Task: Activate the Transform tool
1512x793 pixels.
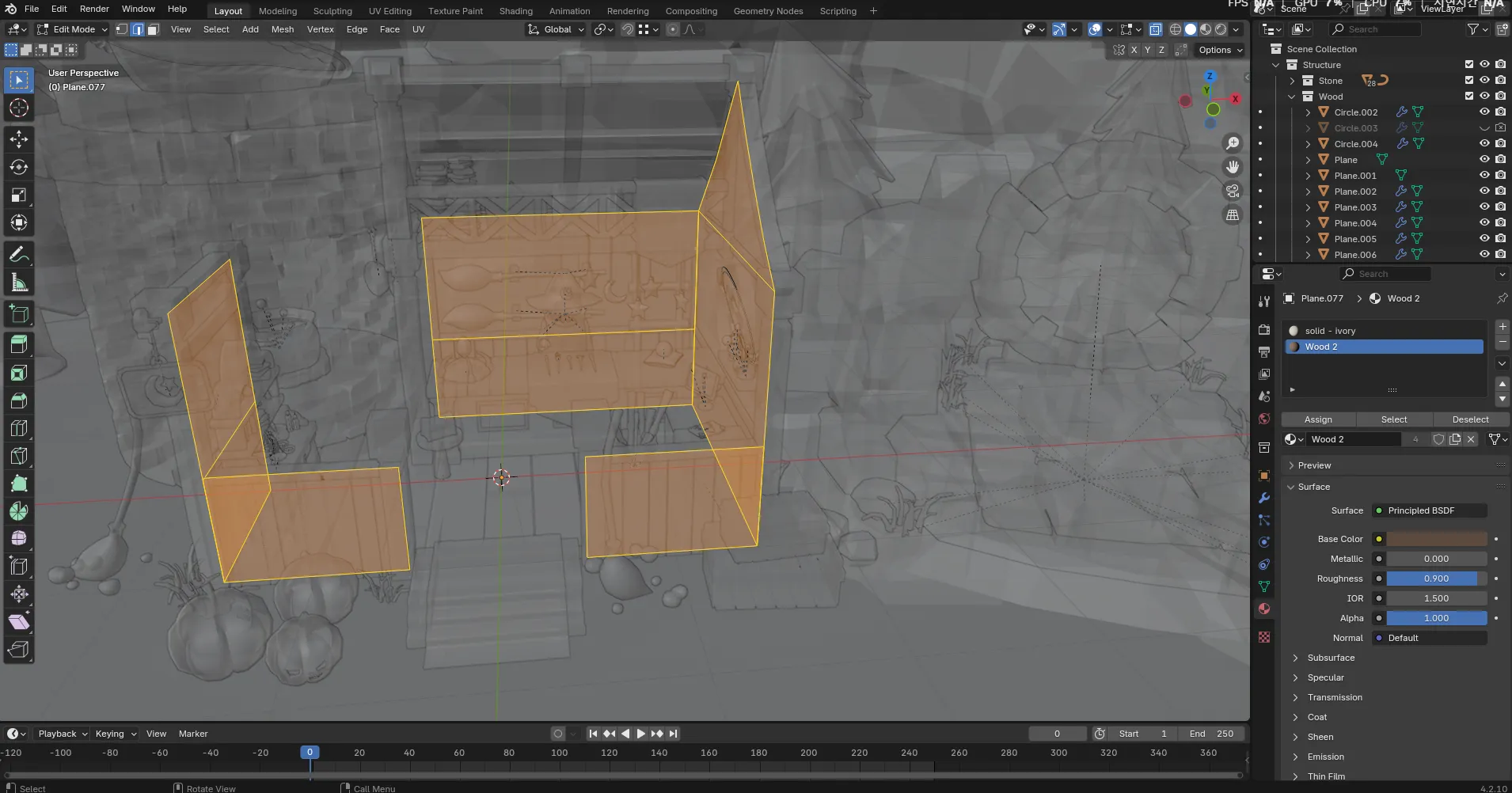Action: [19, 222]
